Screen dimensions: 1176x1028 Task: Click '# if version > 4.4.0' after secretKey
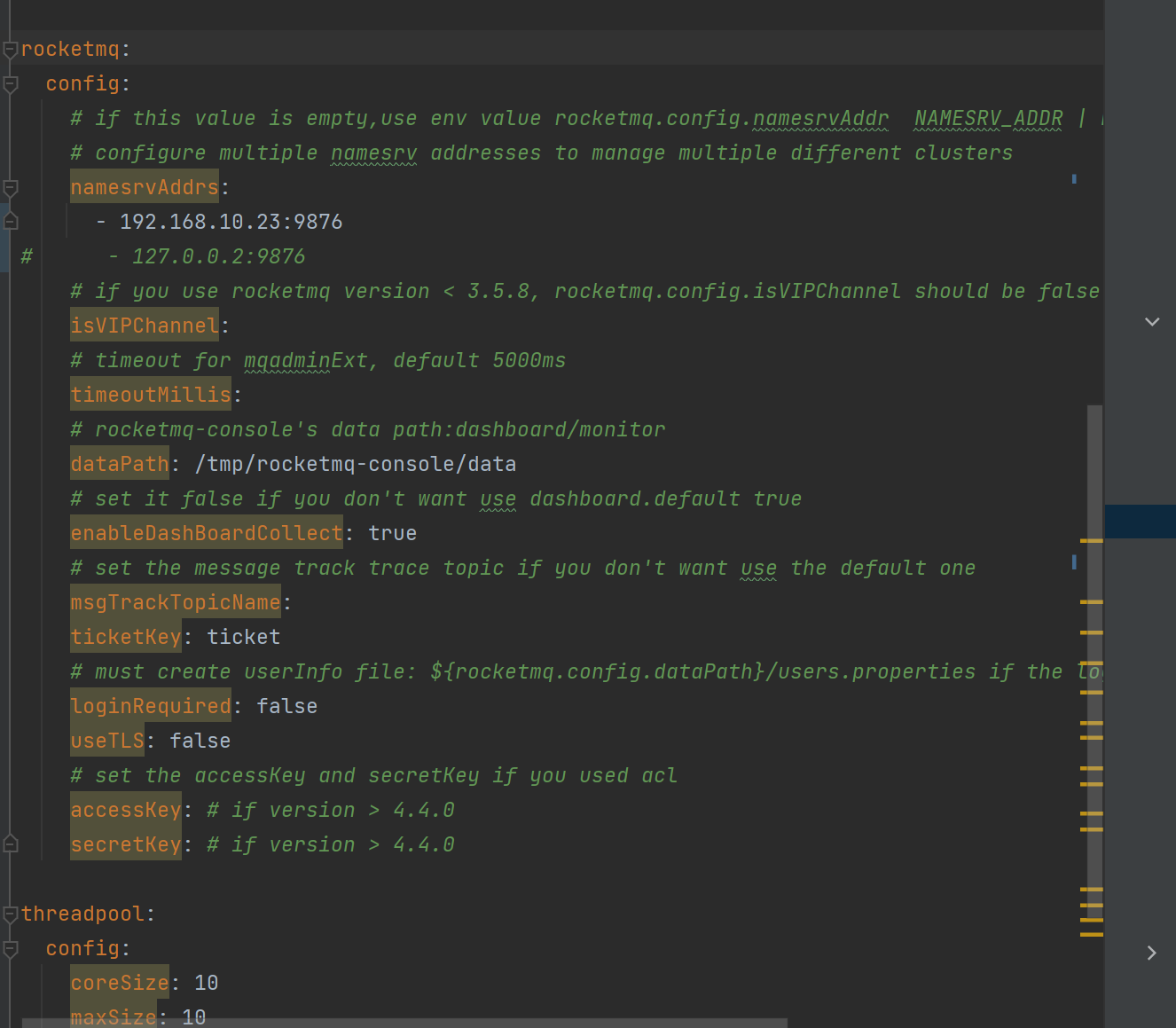coord(331,844)
